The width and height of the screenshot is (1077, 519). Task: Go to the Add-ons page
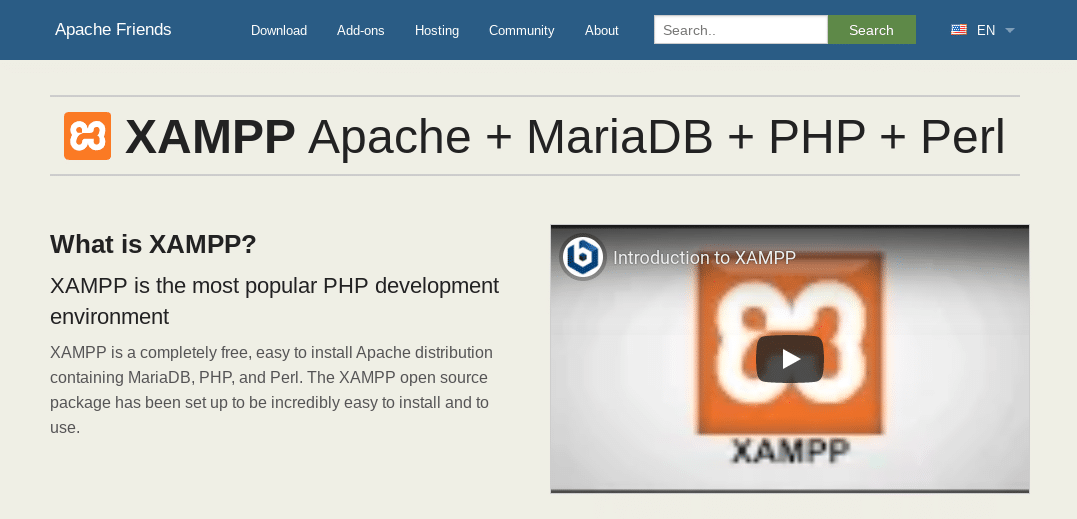click(361, 30)
